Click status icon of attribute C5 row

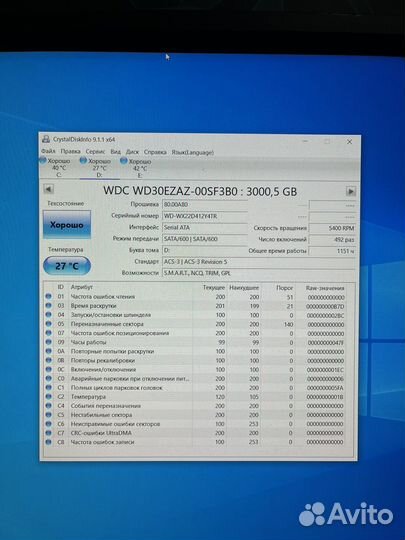(x=48, y=415)
